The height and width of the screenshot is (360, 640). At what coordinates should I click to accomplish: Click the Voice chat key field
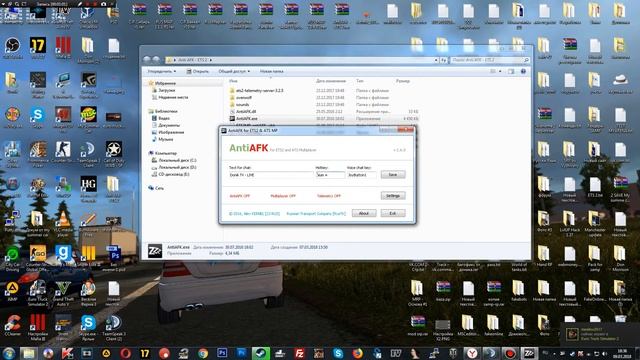point(362,175)
